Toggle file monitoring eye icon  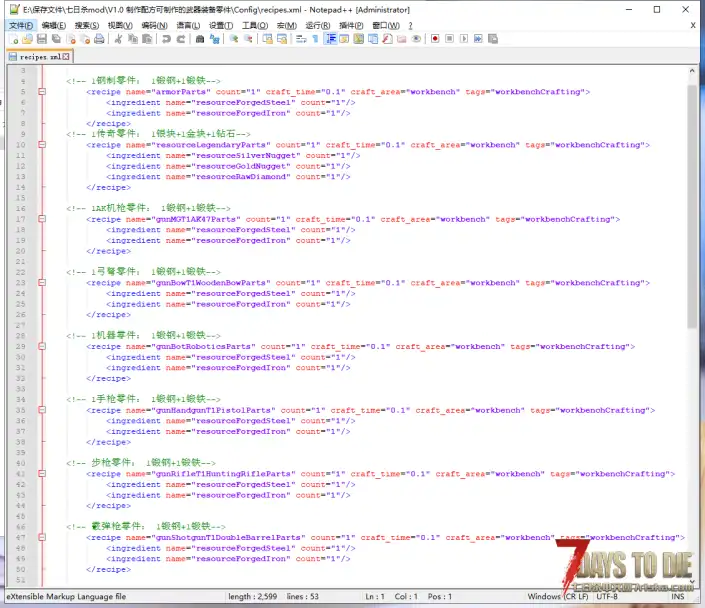coord(416,39)
